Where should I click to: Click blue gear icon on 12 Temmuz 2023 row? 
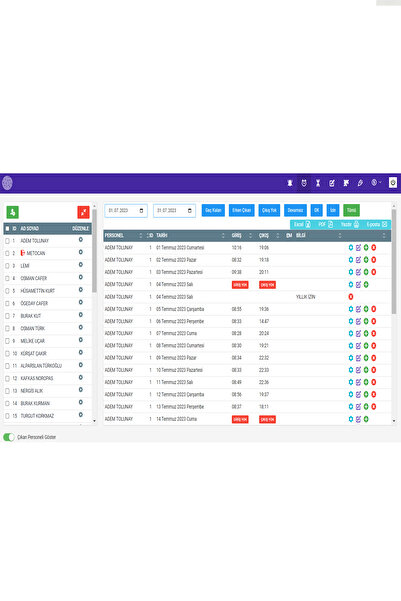point(351,394)
